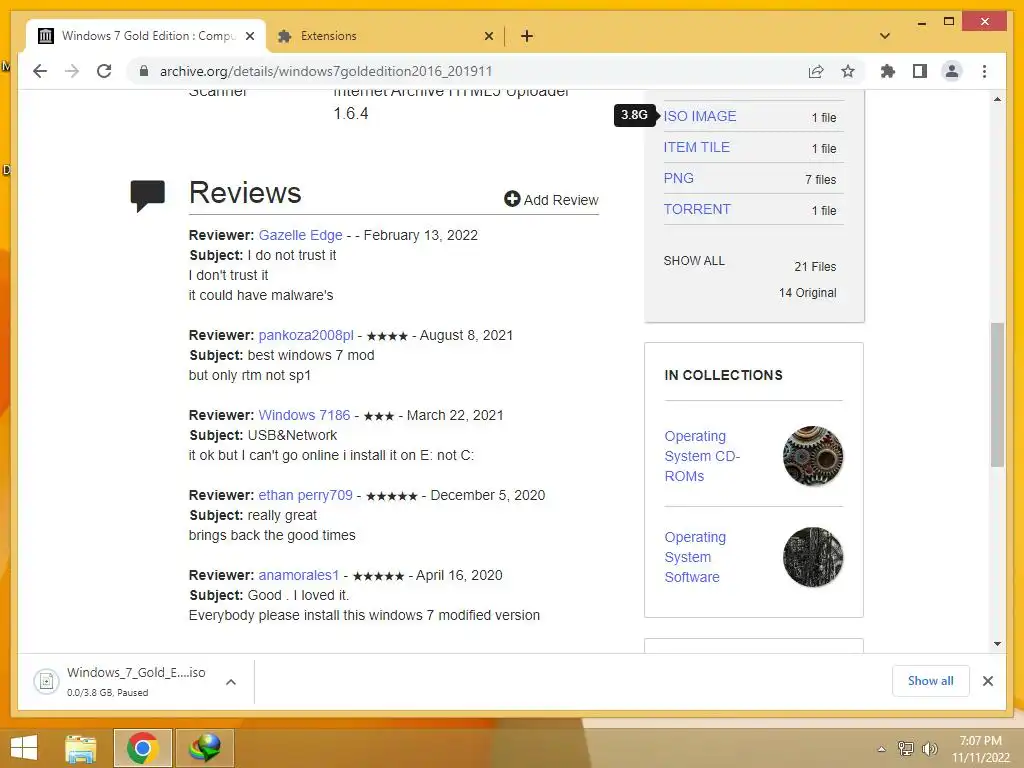Close the downloads bar
The height and width of the screenshot is (768, 1024).
click(987, 681)
